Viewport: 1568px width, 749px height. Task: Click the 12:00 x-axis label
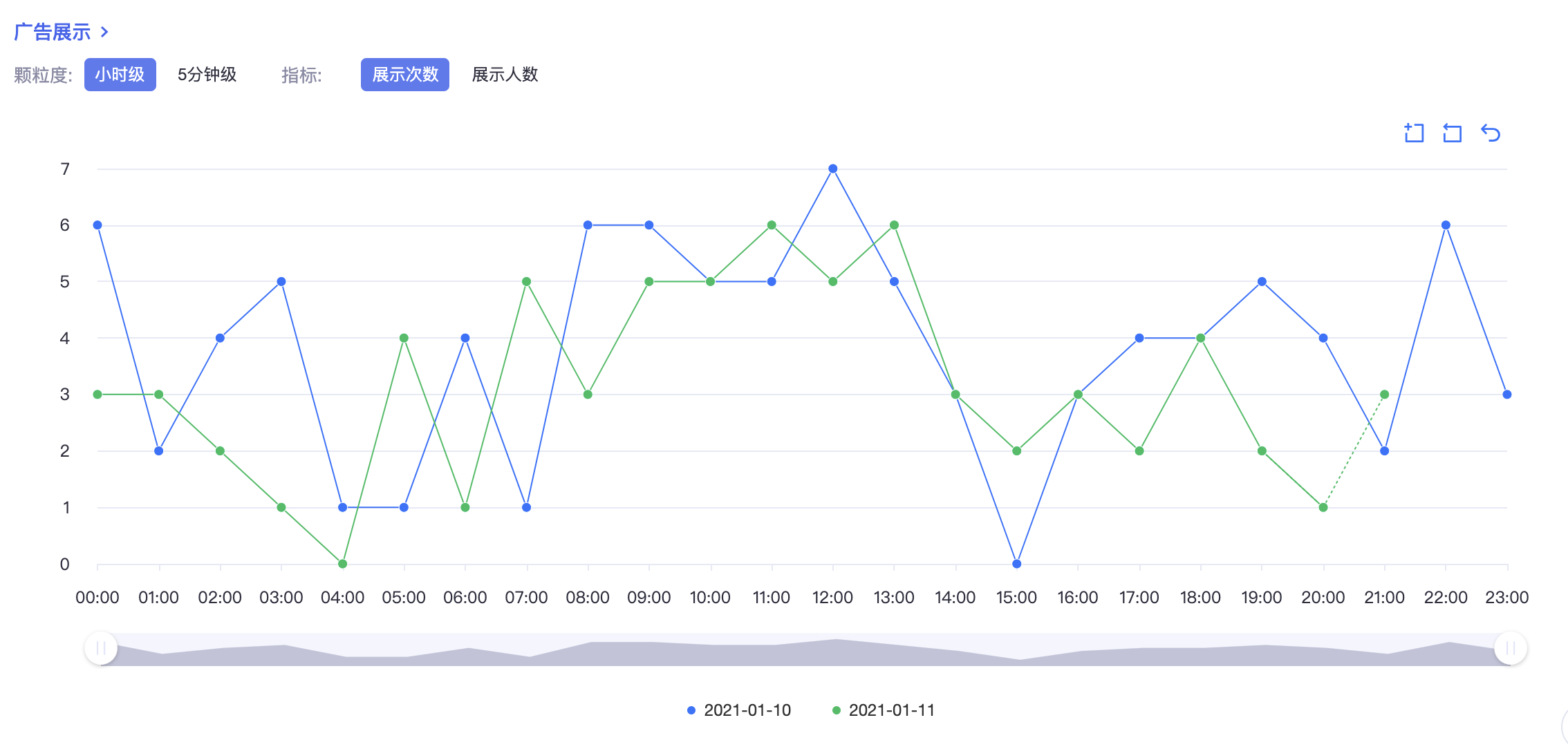[832, 598]
